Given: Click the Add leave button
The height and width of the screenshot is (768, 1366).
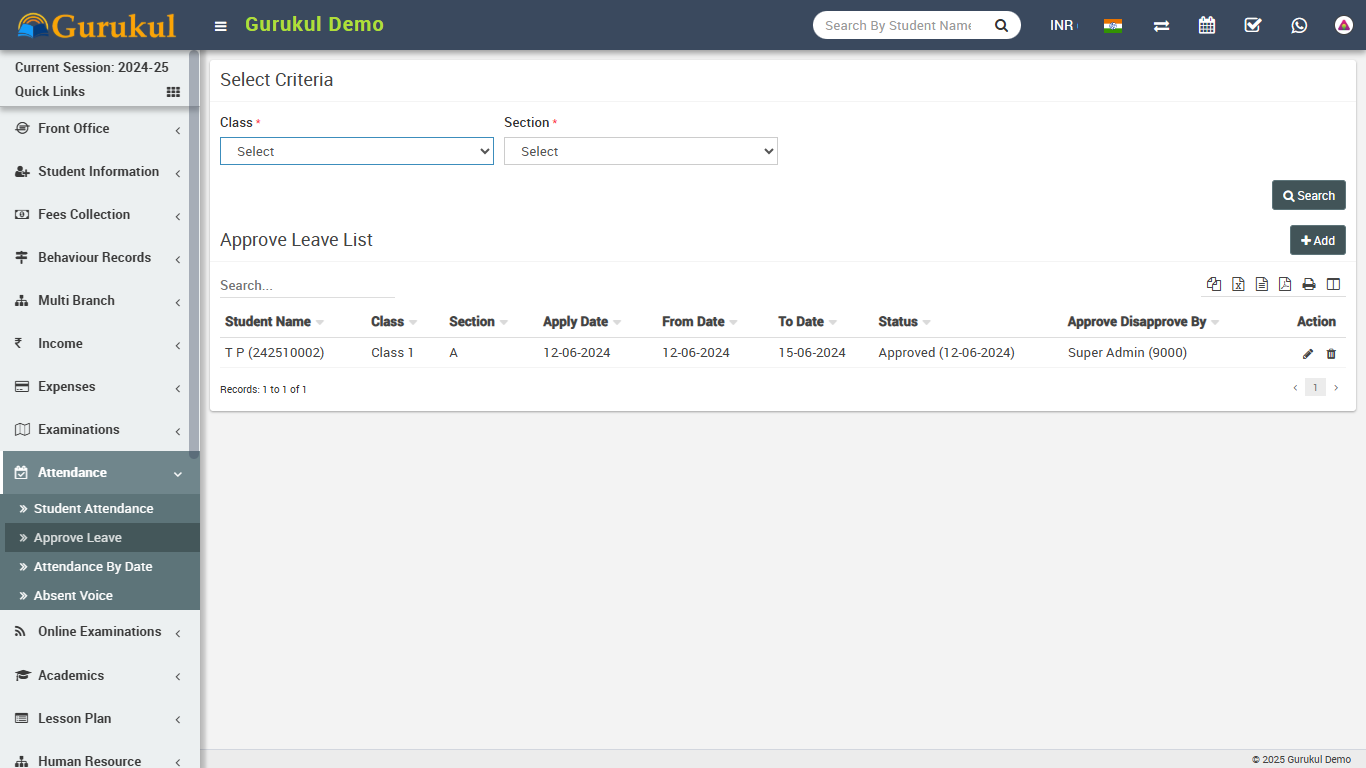Looking at the screenshot, I should pyautogui.click(x=1317, y=240).
